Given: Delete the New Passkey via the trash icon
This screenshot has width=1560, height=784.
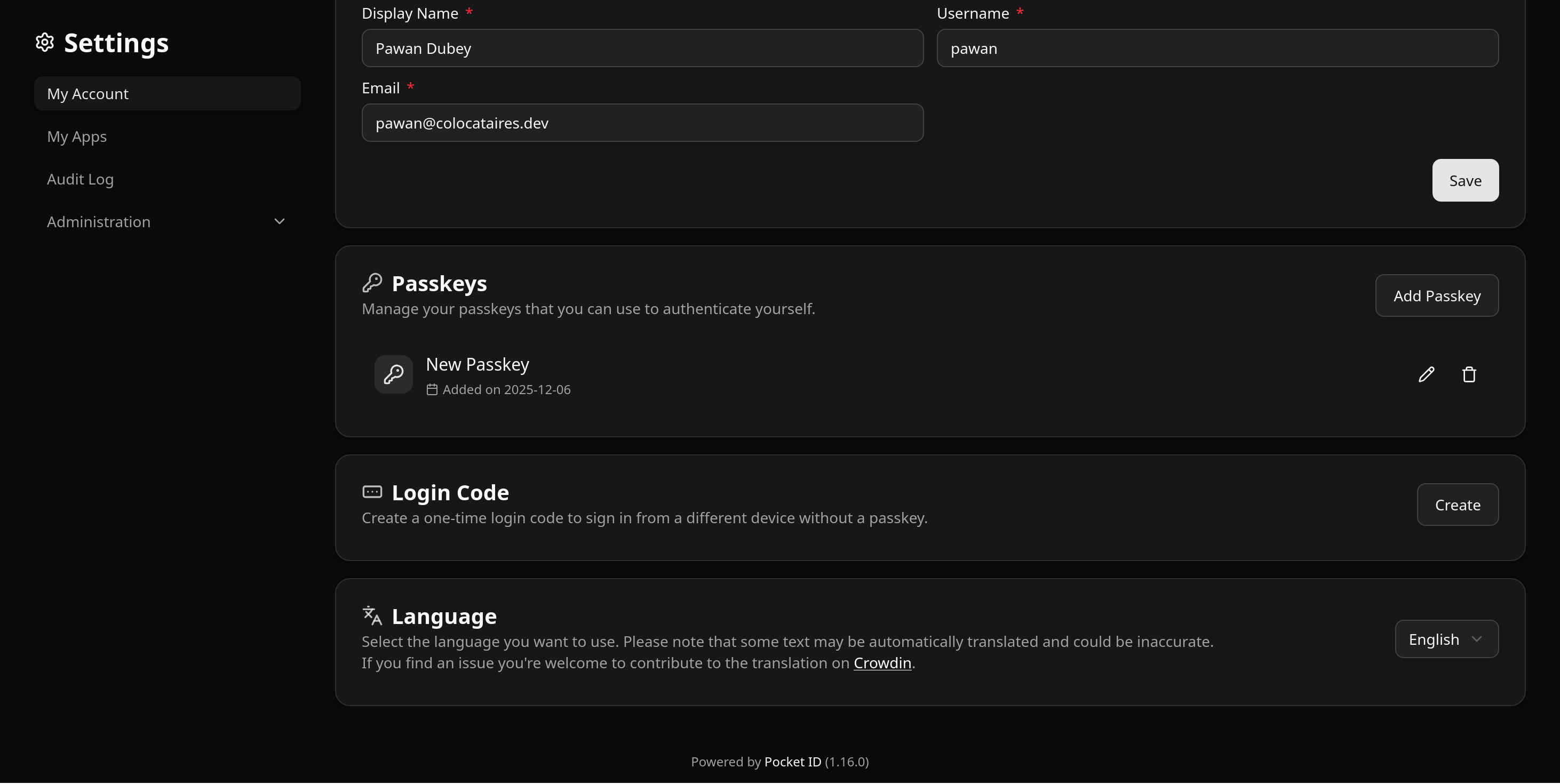Looking at the screenshot, I should click(1469, 374).
